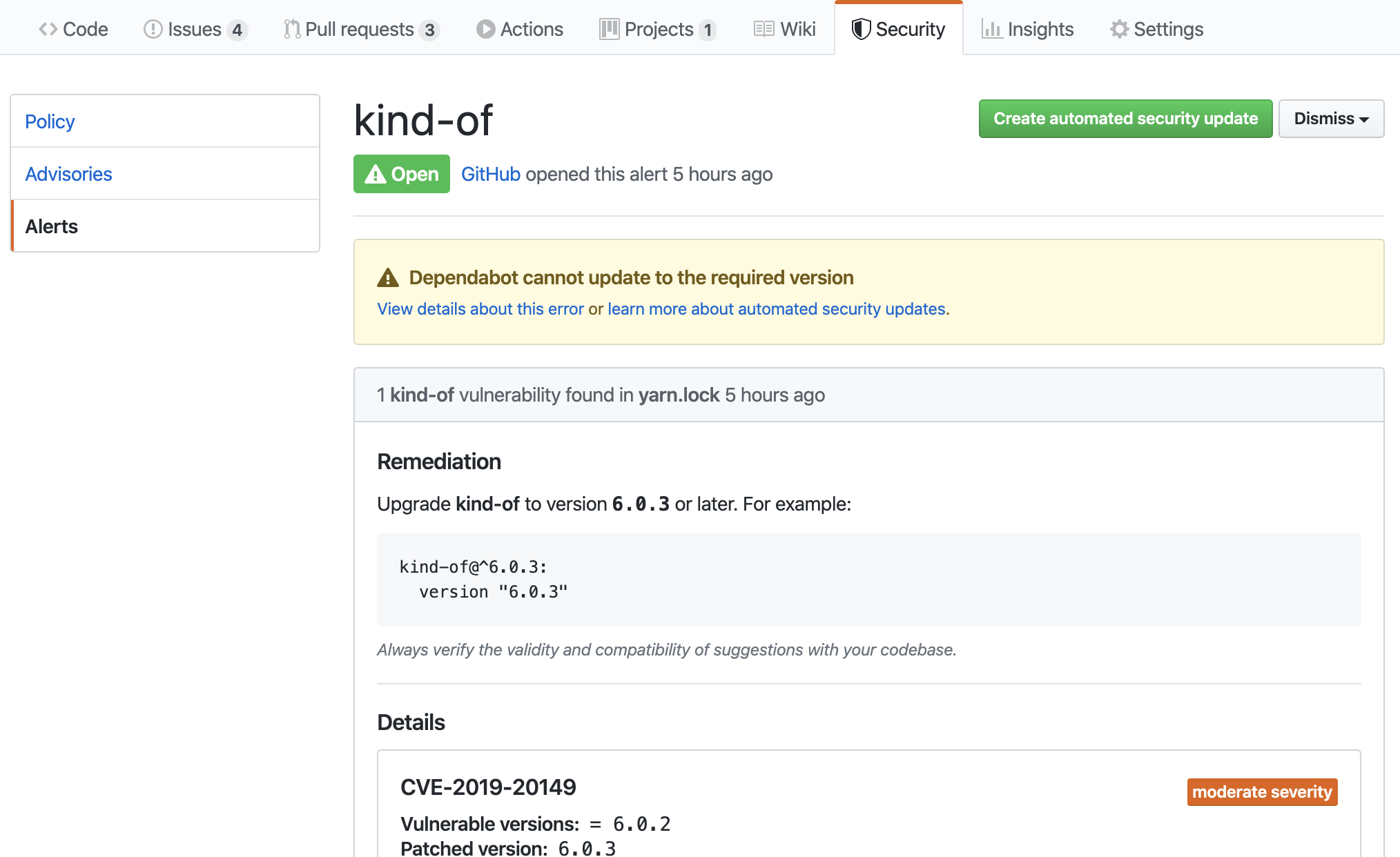The image size is (1400, 857).
Task: Click the GitHub author link
Action: click(490, 174)
